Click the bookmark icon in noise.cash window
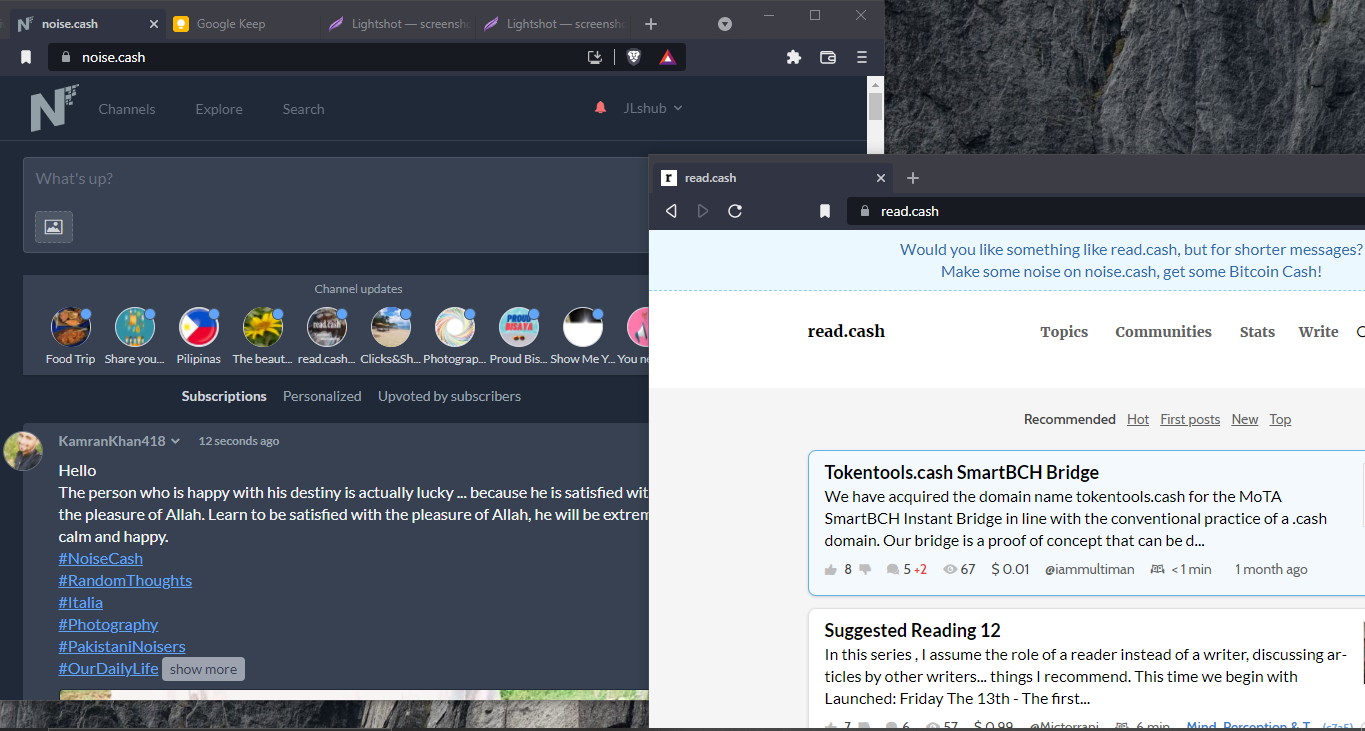This screenshot has height=731, width=1365. [x=26, y=57]
